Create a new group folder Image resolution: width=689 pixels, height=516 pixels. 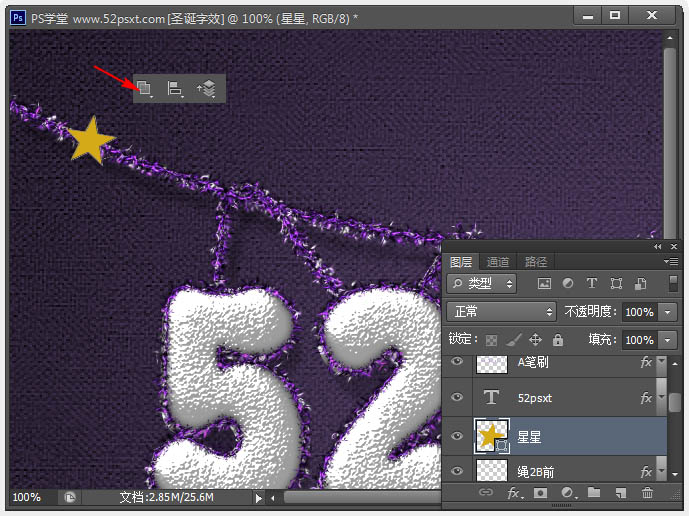coord(594,492)
